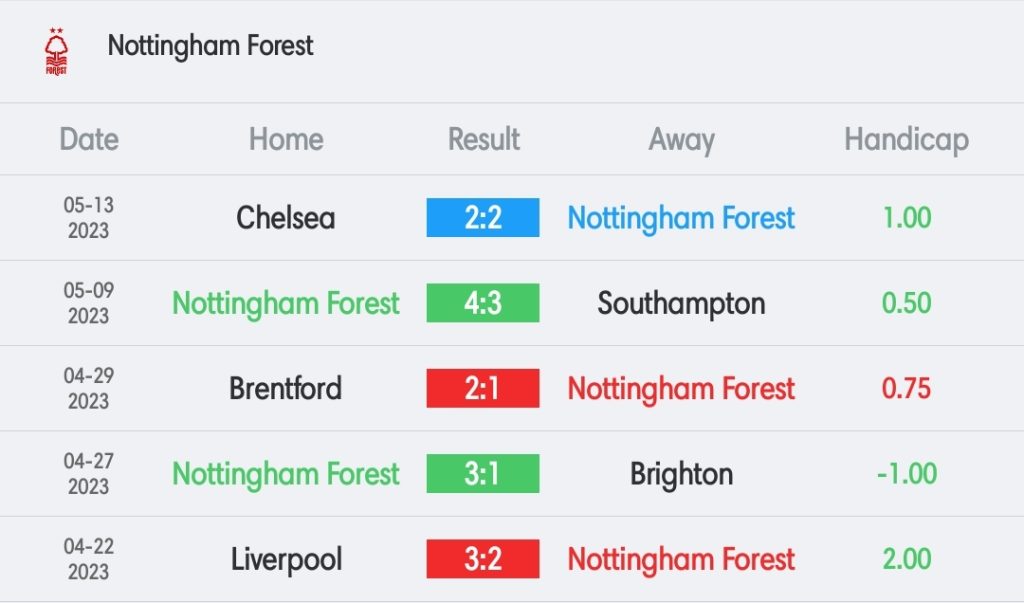Viewport: 1024px width, 603px height.
Task: Click the Nottingham Forest club crest icon
Action: coord(56,52)
